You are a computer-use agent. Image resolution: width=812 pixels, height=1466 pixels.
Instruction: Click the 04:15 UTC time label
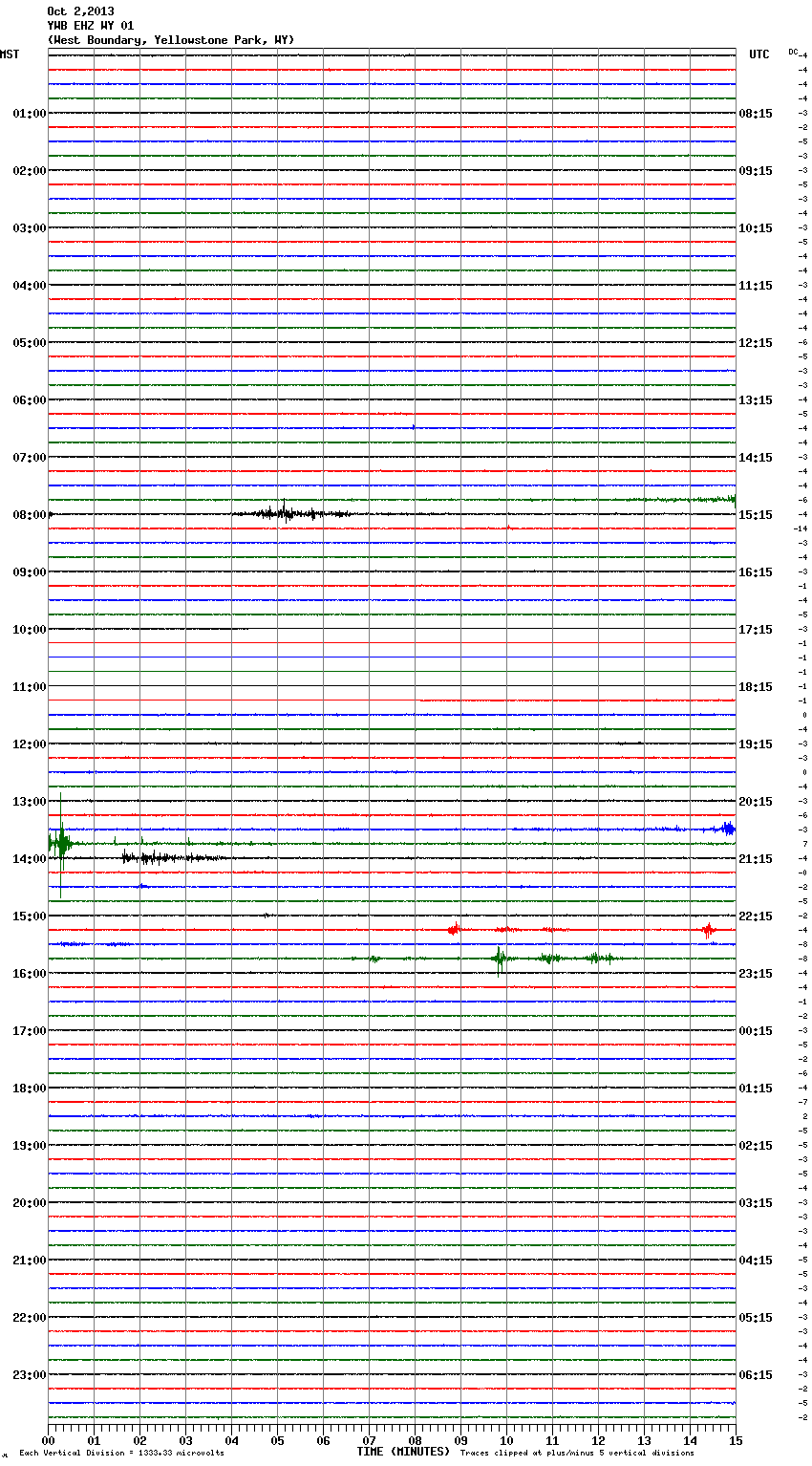point(756,1261)
